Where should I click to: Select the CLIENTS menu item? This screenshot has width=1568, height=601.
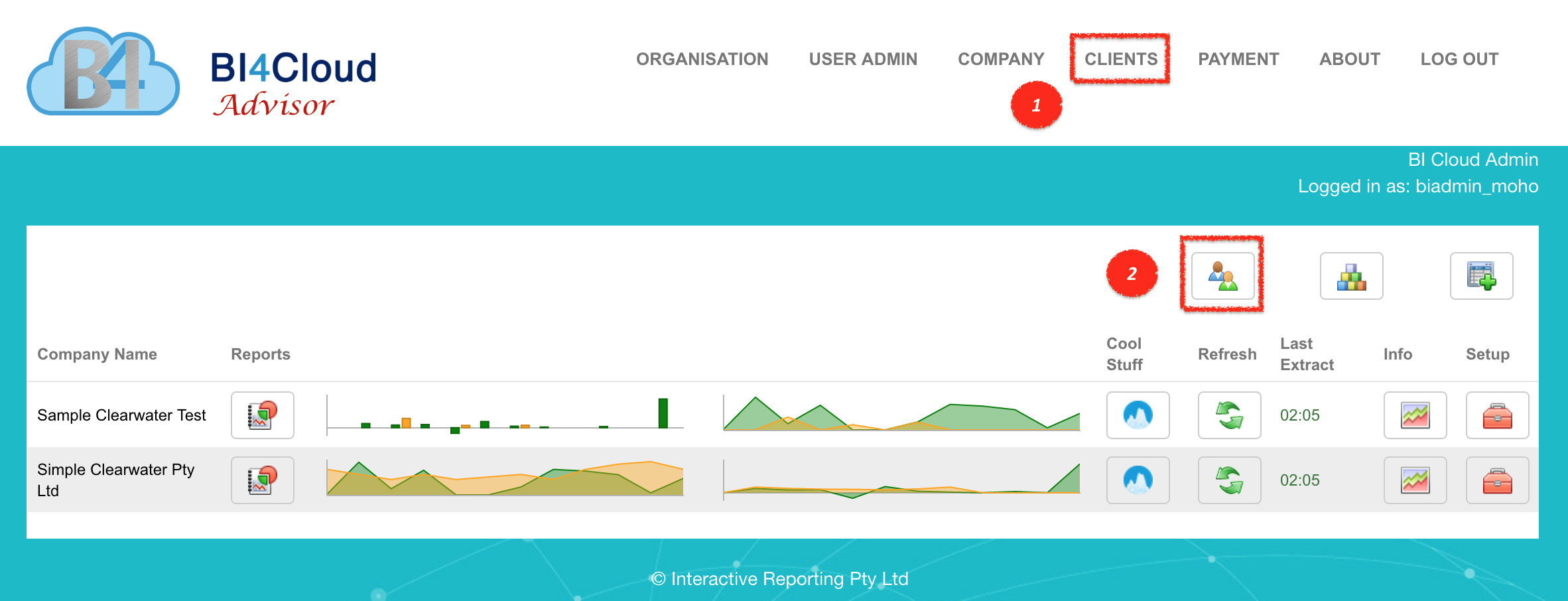point(1121,59)
